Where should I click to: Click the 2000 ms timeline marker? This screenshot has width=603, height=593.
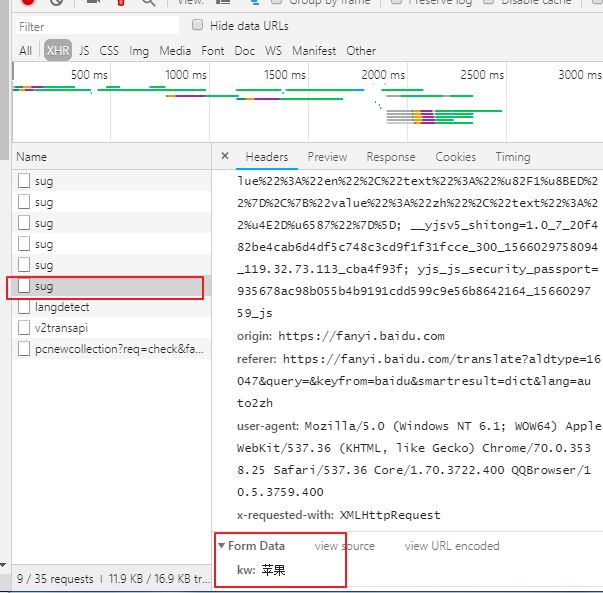tap(383, 74)
